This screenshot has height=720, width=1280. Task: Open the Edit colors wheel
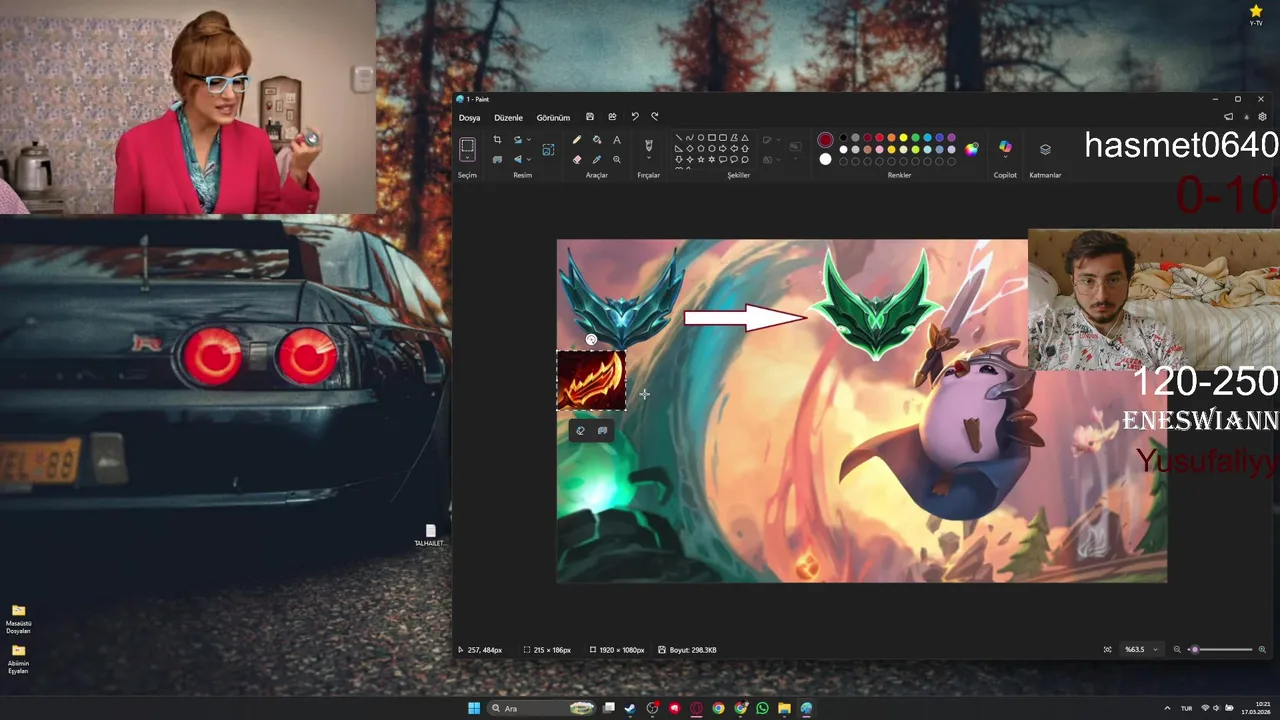pos(971,149)
